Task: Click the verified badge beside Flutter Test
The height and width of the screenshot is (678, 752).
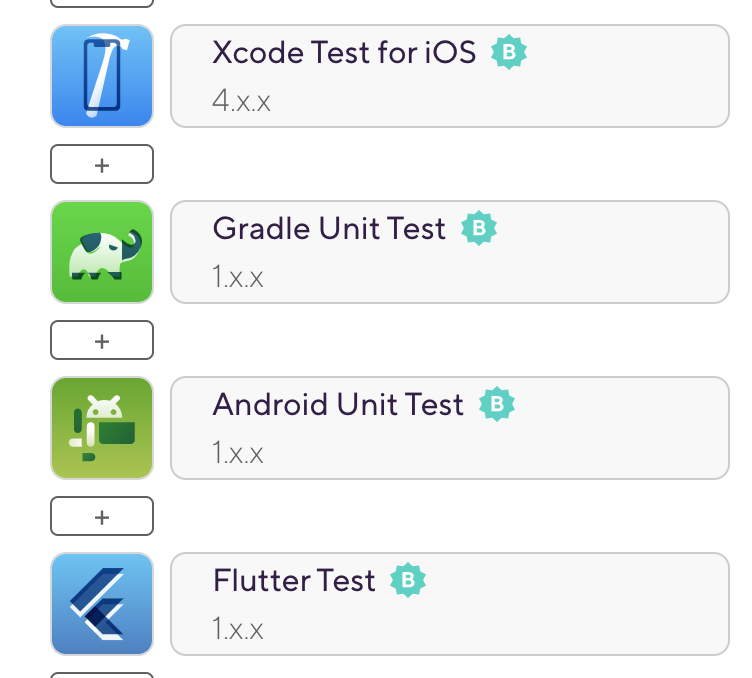Action: point(408,580)
